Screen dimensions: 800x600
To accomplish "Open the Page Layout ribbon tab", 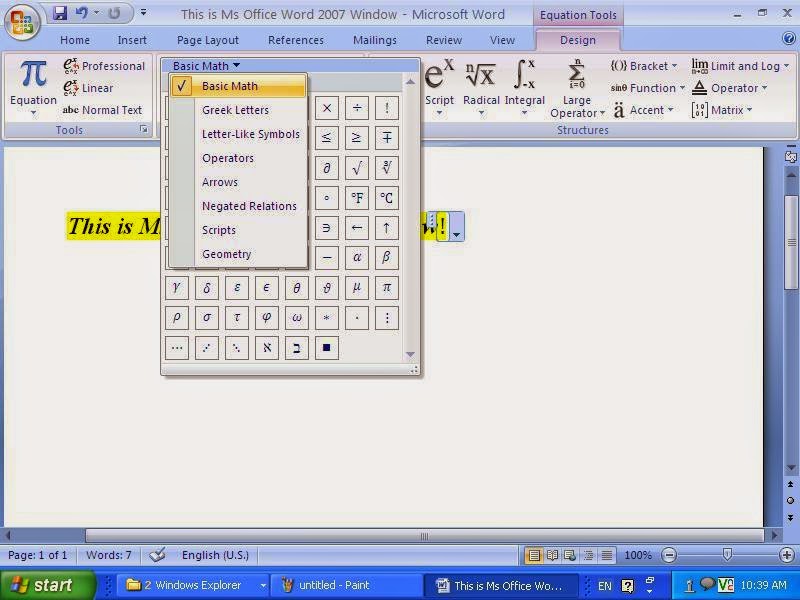I will click(x=208, y=40).
